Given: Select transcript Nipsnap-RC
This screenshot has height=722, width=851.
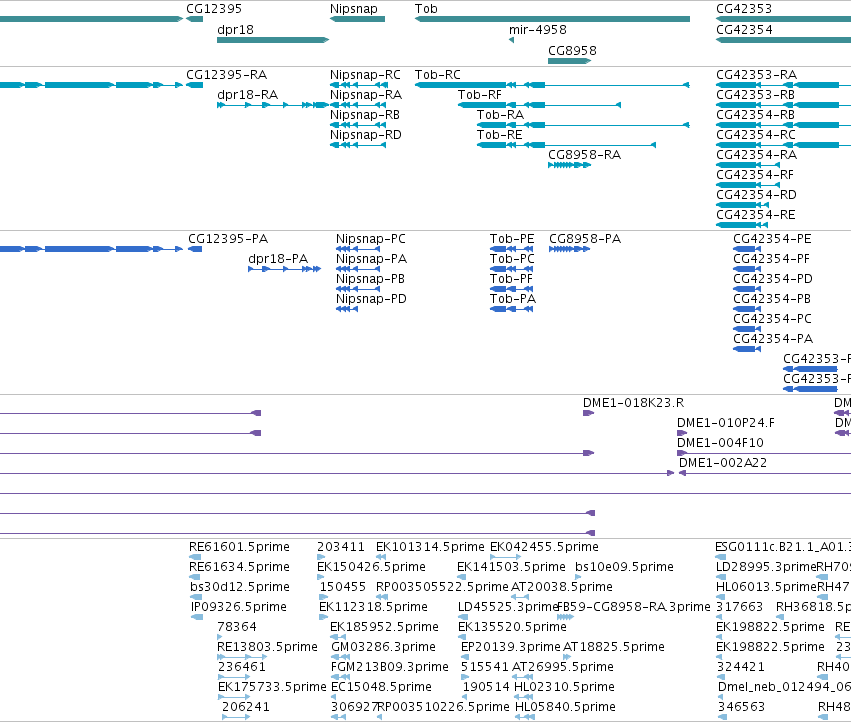Looking at the screenshot, I should tap(358, 85).
